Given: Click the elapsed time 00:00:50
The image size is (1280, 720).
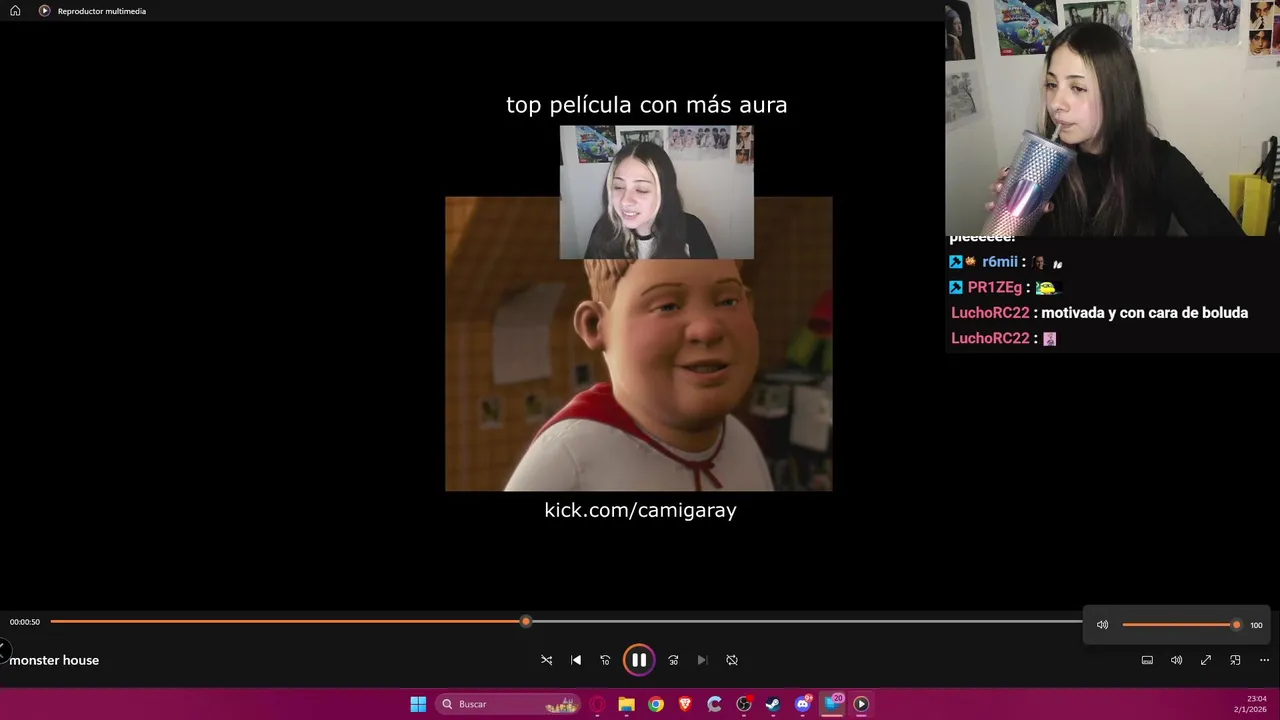Looking at the screenshot, I should click(25, 622).
